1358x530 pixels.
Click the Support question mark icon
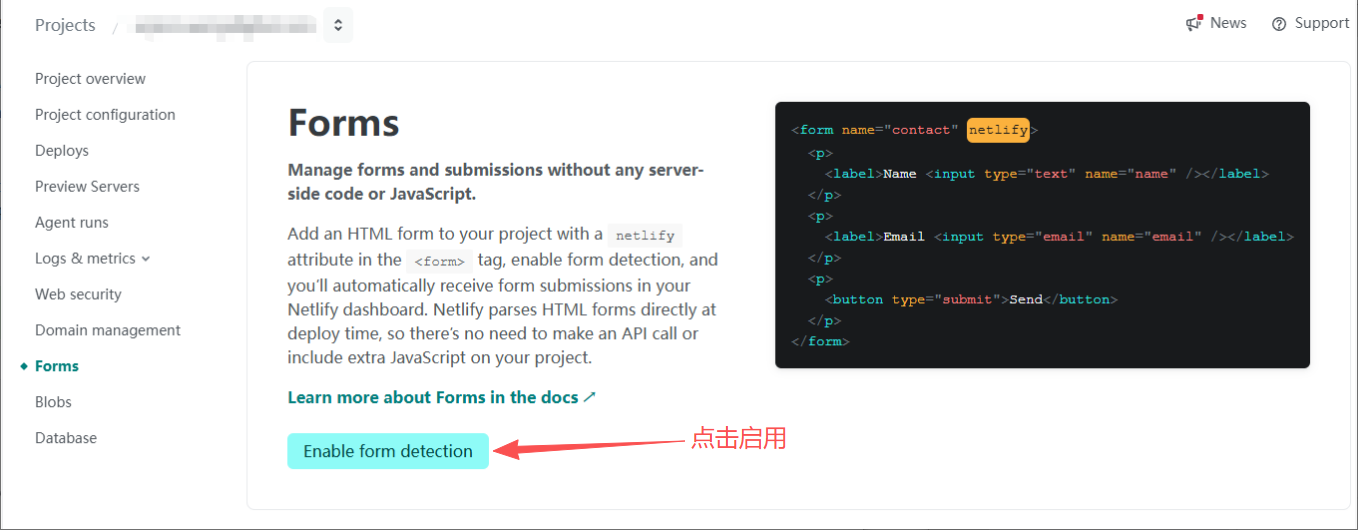[1279, 24]
